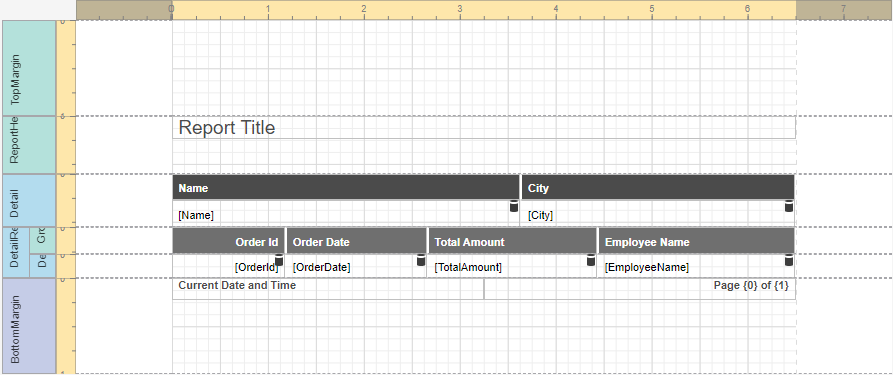This screenshot has height=375, width=893.
Task: Select the Order Date header cell
Action: click(356, 242)
